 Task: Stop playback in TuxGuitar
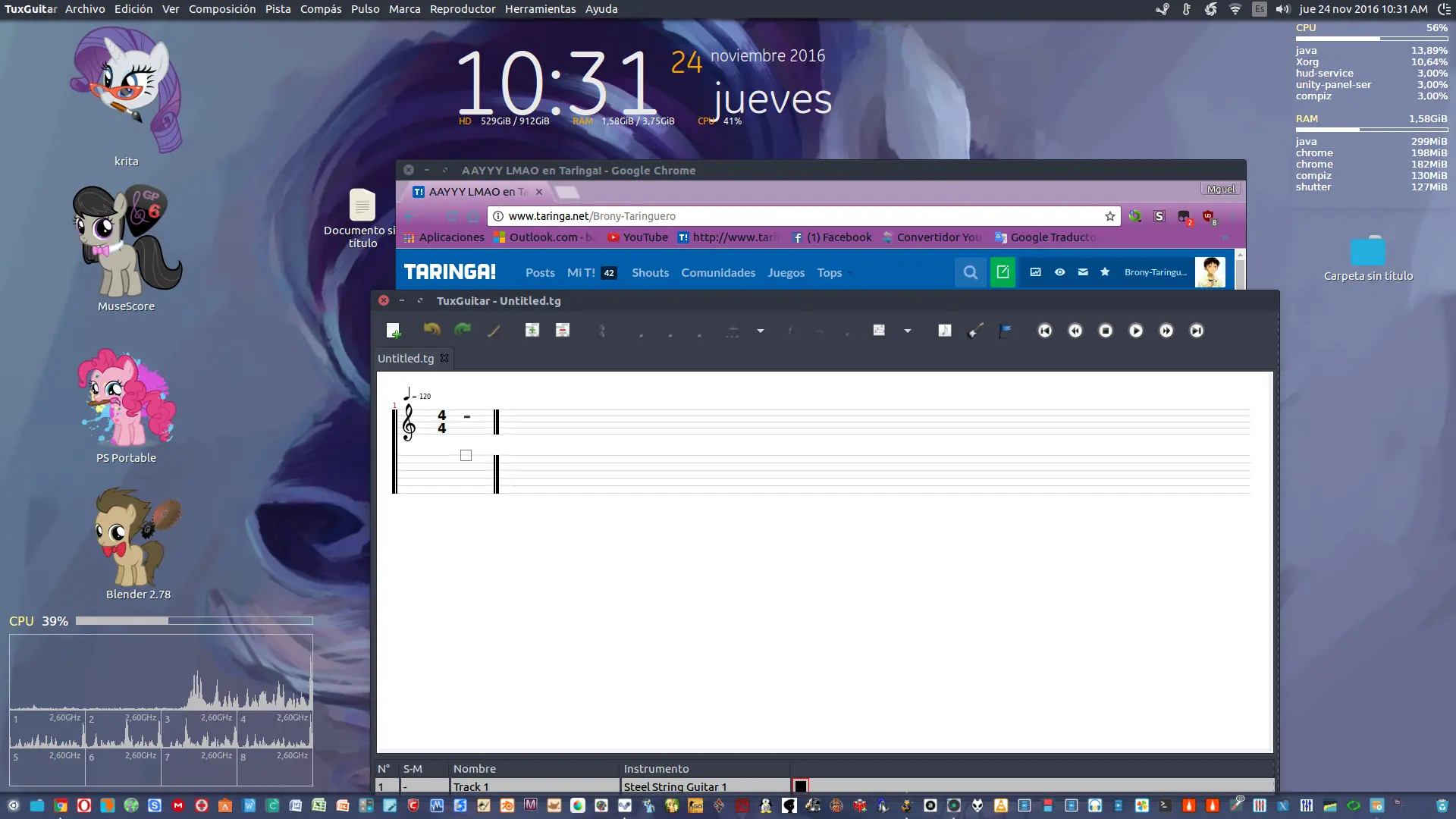point(1105,331)
